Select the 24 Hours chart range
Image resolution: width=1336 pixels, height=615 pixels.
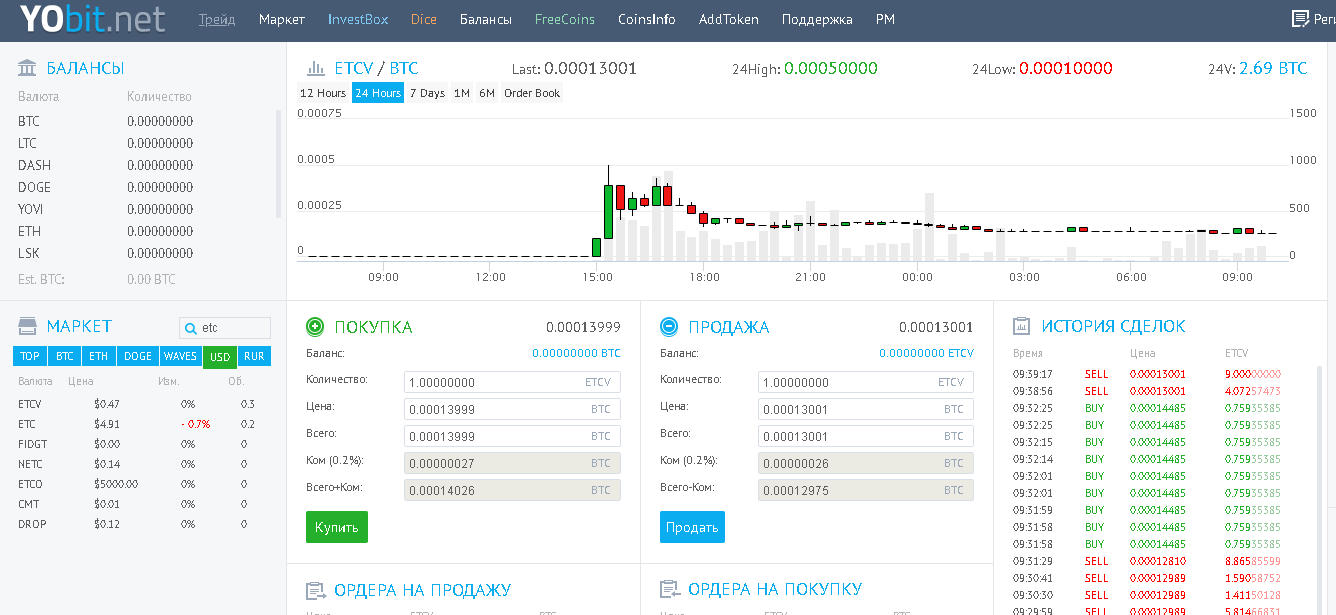tap(378, 93)
